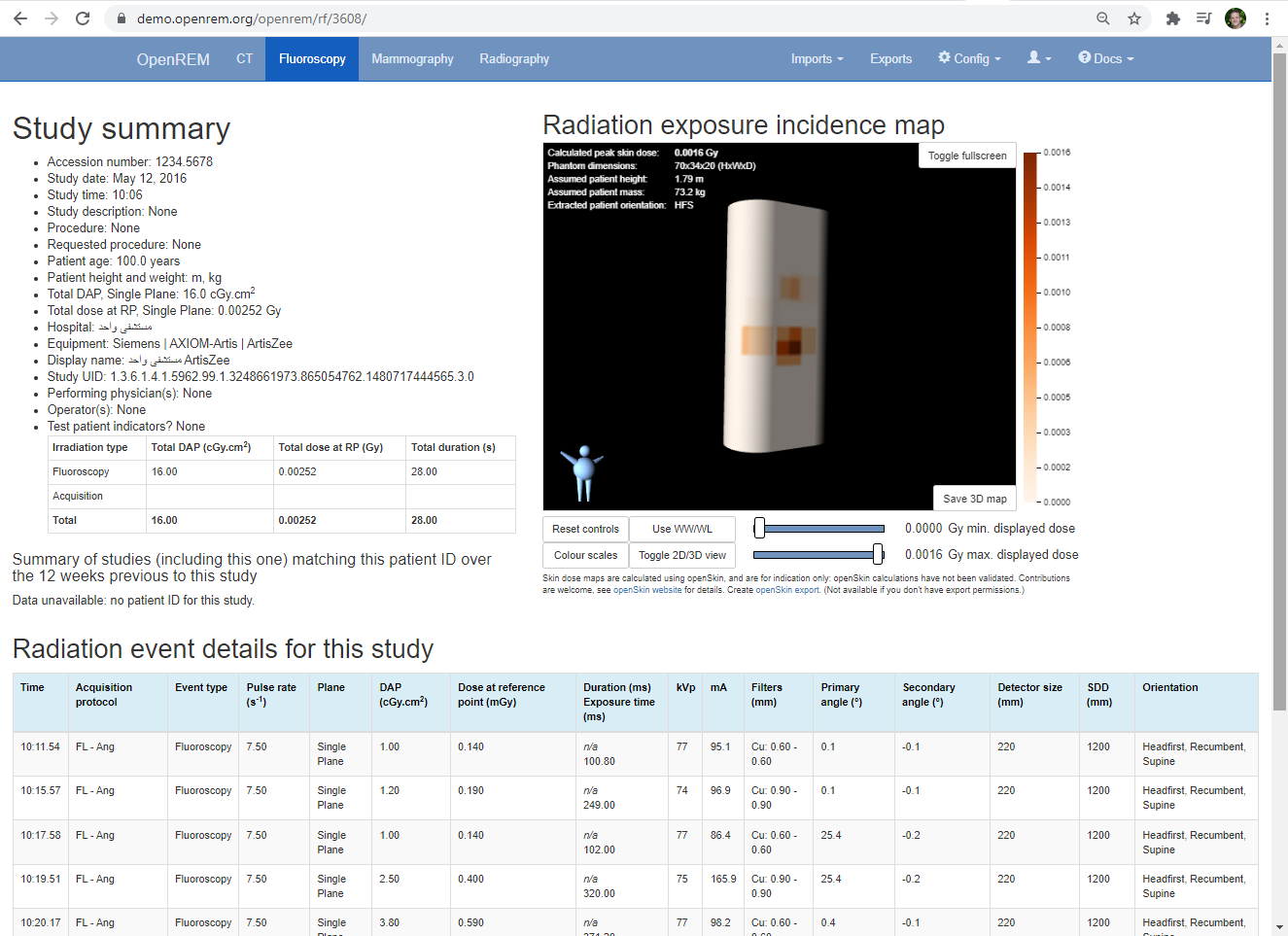This screenshot has width=1288, height=936.
Task: Switch to Use WW/WL mode
Action: pyautogui.click(x=681, y=529)
